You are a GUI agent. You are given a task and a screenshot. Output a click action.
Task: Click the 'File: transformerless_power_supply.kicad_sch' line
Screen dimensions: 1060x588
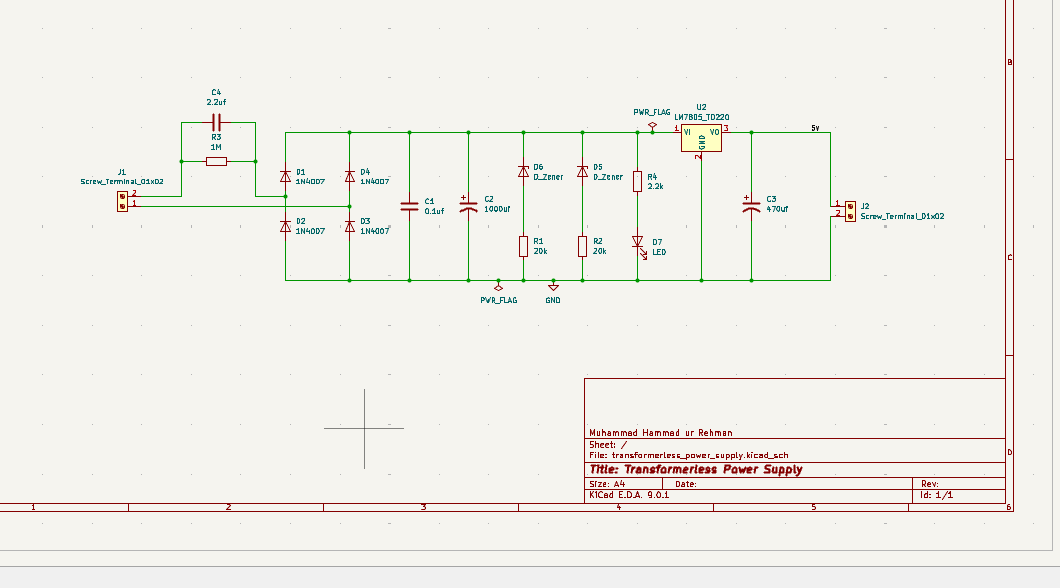click(x=688, y=456)
